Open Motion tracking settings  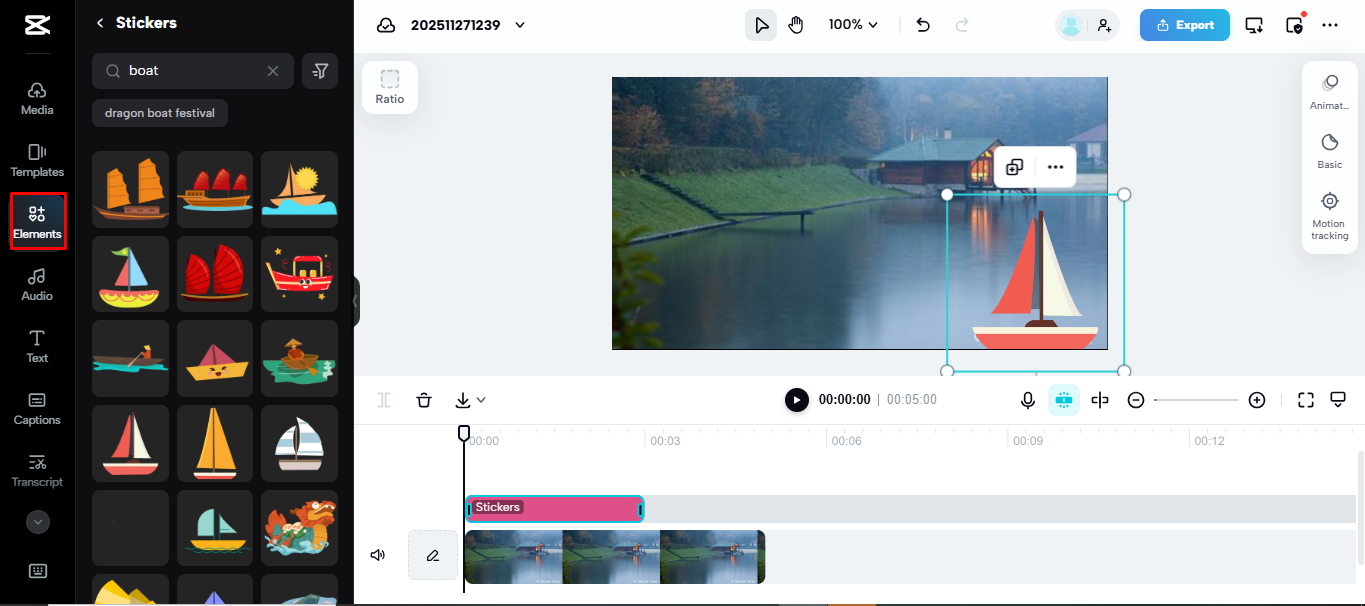click(1329, 216)
